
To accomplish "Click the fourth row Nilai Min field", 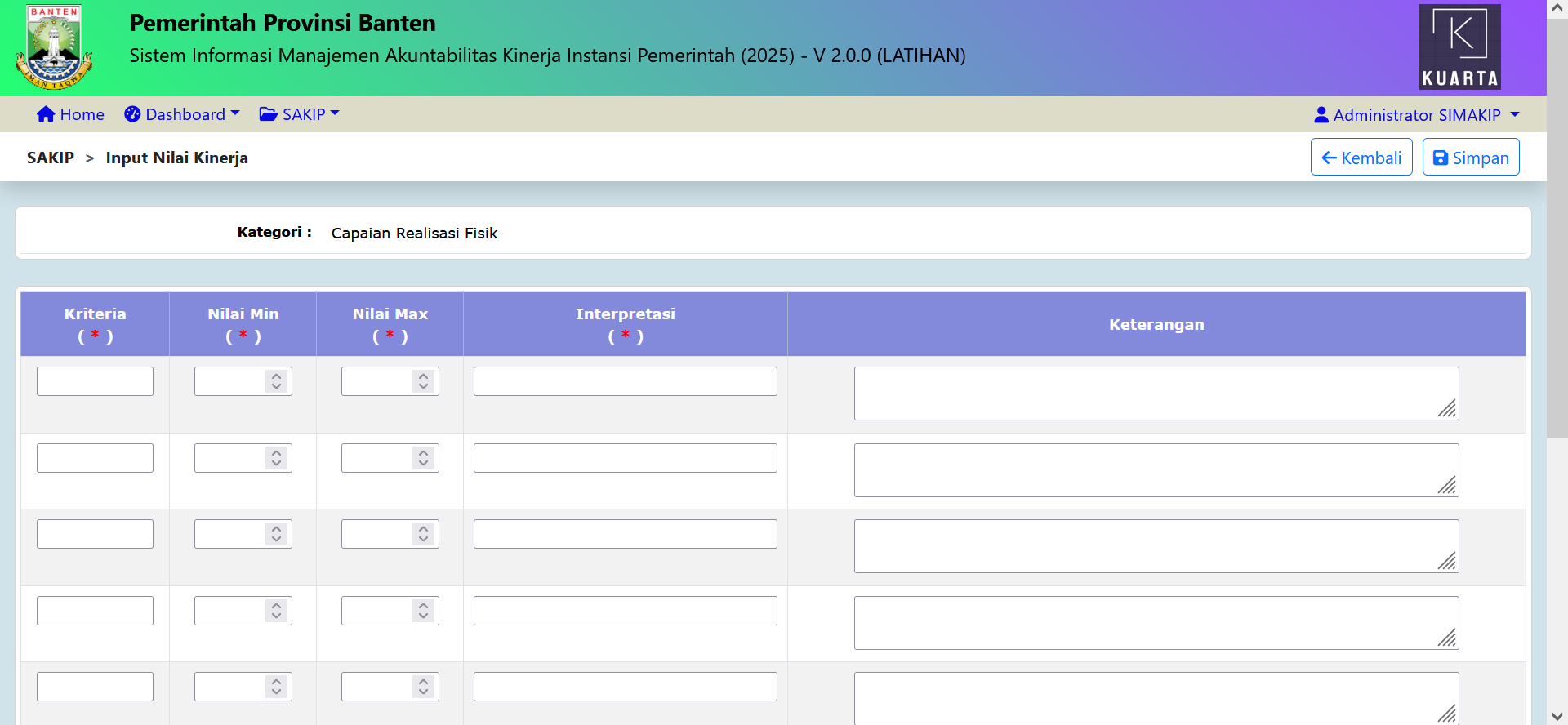I will (x=243, y=611).
